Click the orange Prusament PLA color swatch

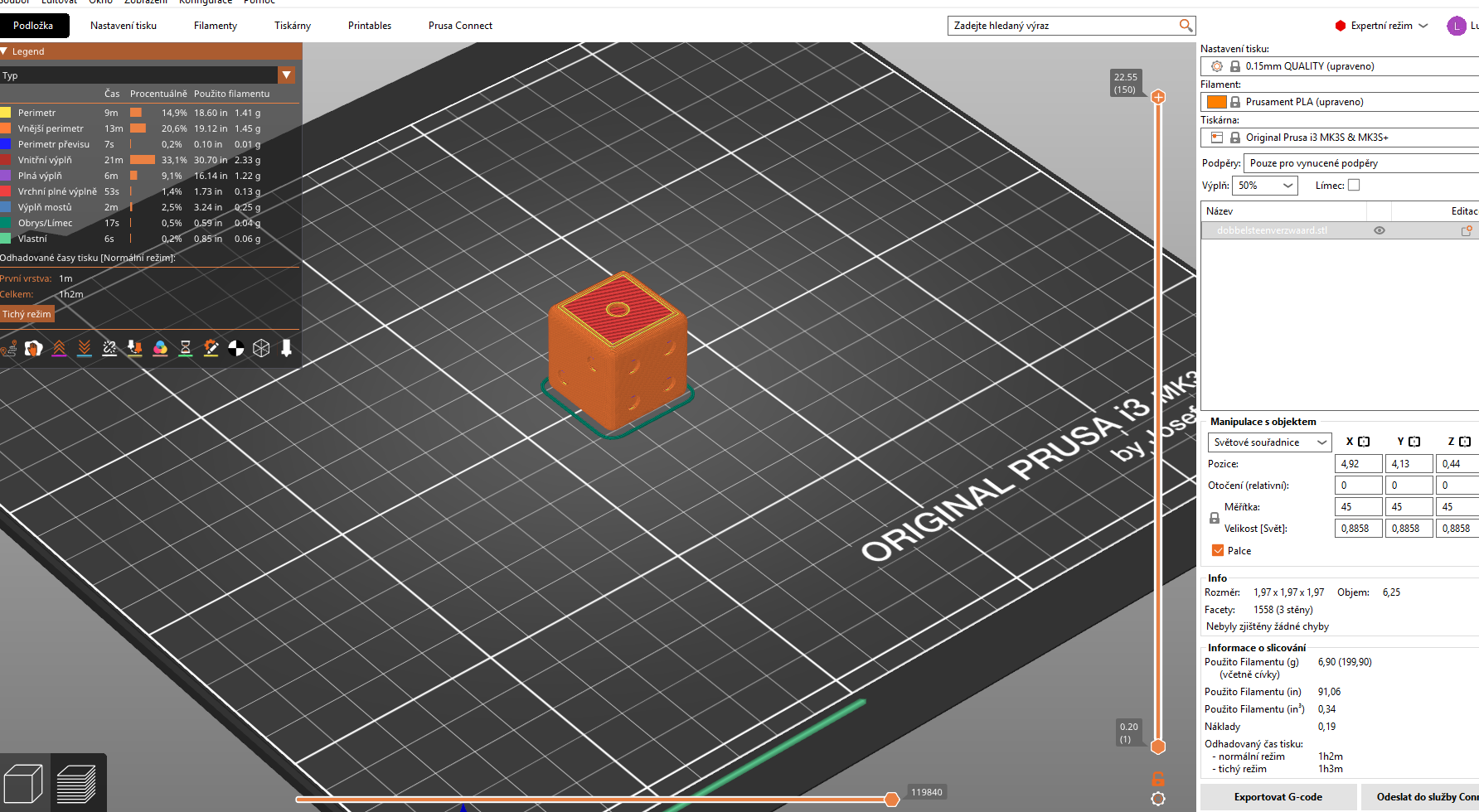pyautogui.click(x=1217, y=102)
